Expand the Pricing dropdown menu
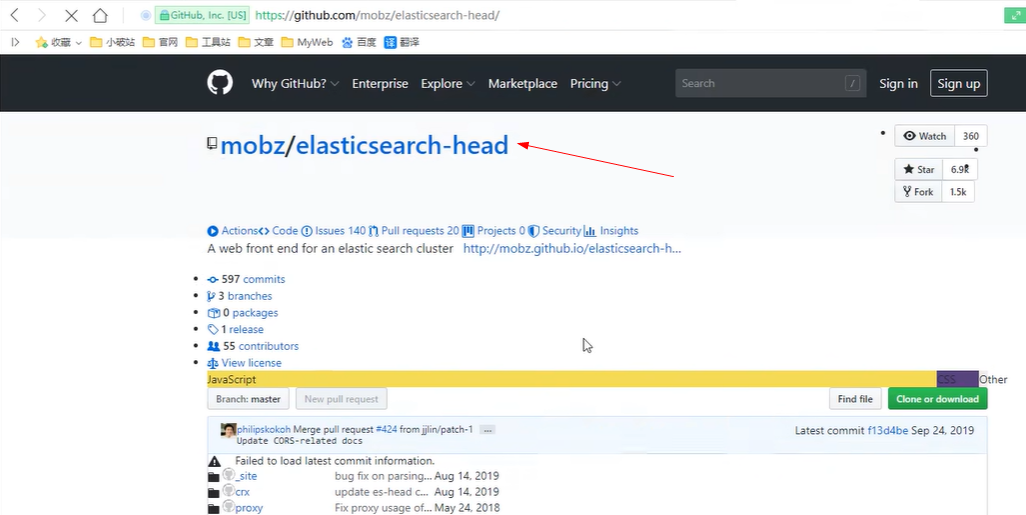Viewport: 1026px width, 515px height. [x=595, y=84]
